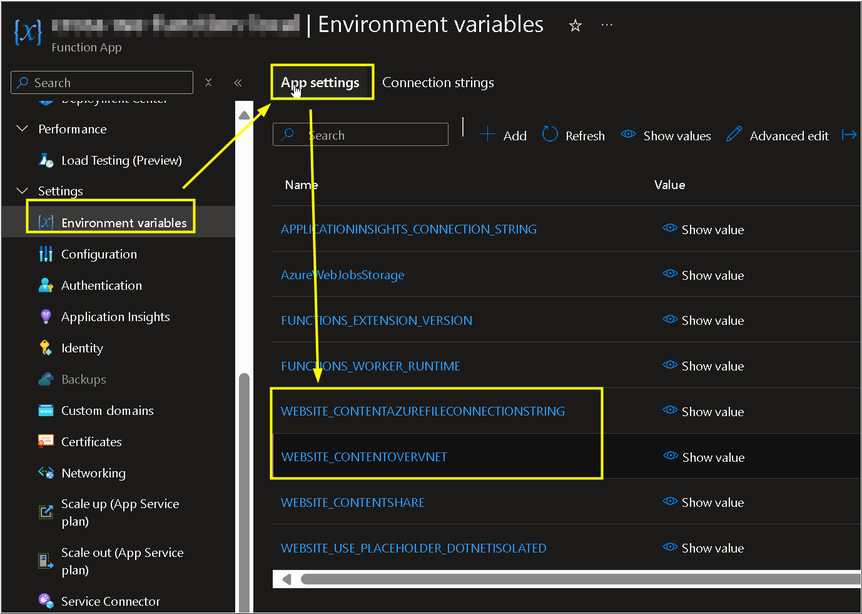This screenshot has height=614, width=862.
Task: Click the Load Testing (Preview) icon
Action: click(45, 160)
